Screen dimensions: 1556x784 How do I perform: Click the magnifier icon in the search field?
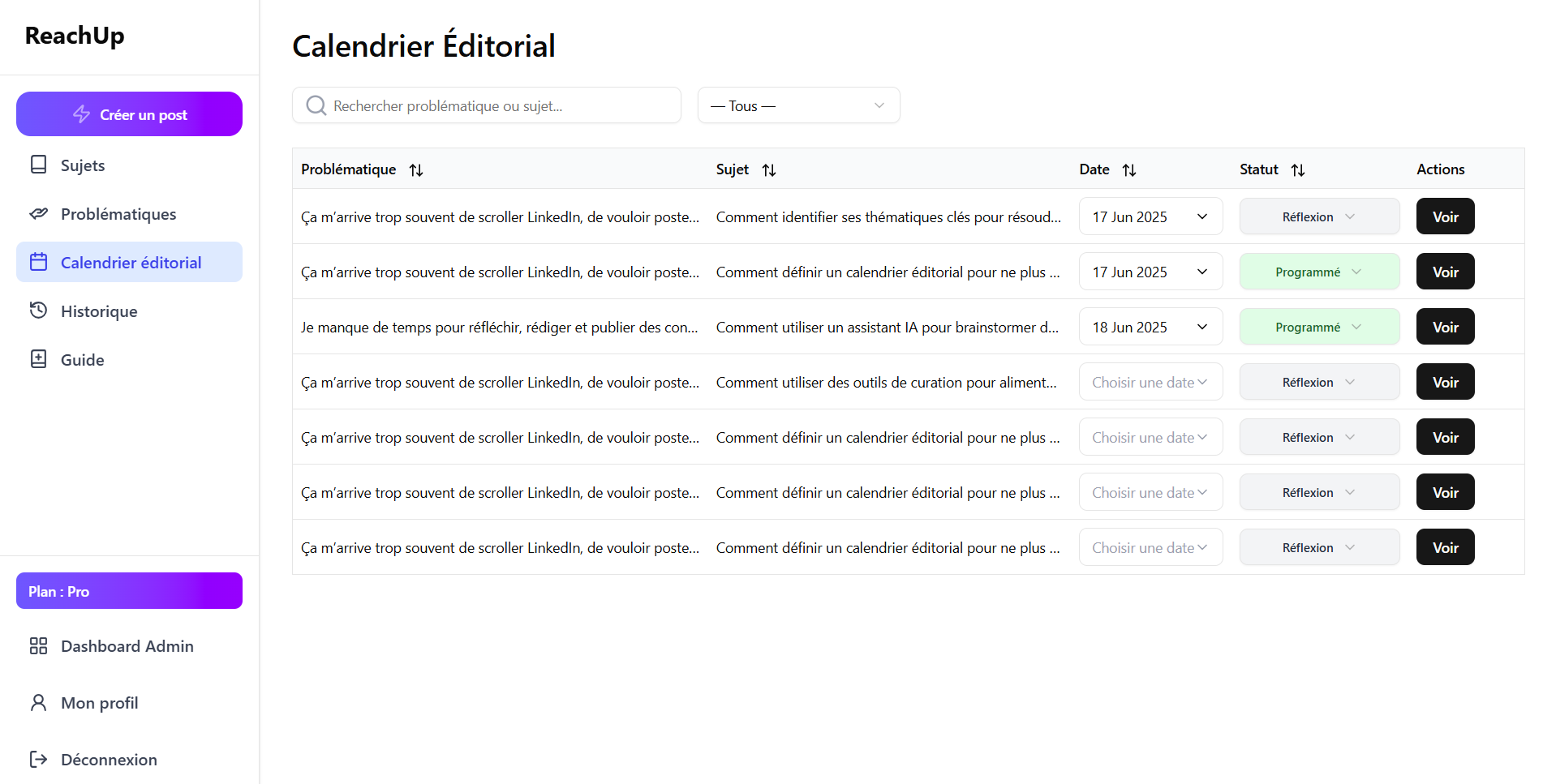[x=316, y=105]
